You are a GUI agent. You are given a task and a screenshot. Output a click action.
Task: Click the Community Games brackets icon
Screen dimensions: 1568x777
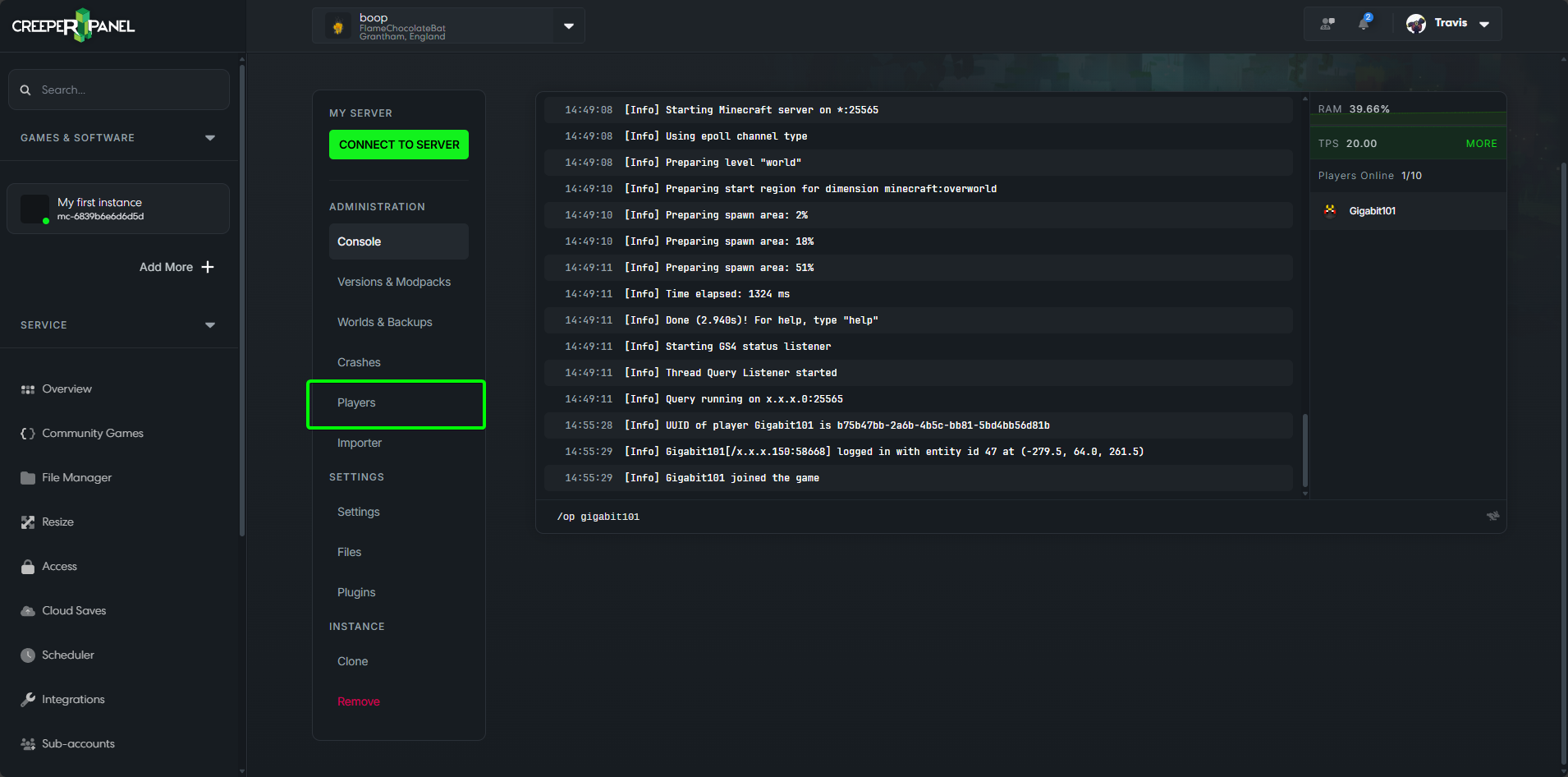27,433
